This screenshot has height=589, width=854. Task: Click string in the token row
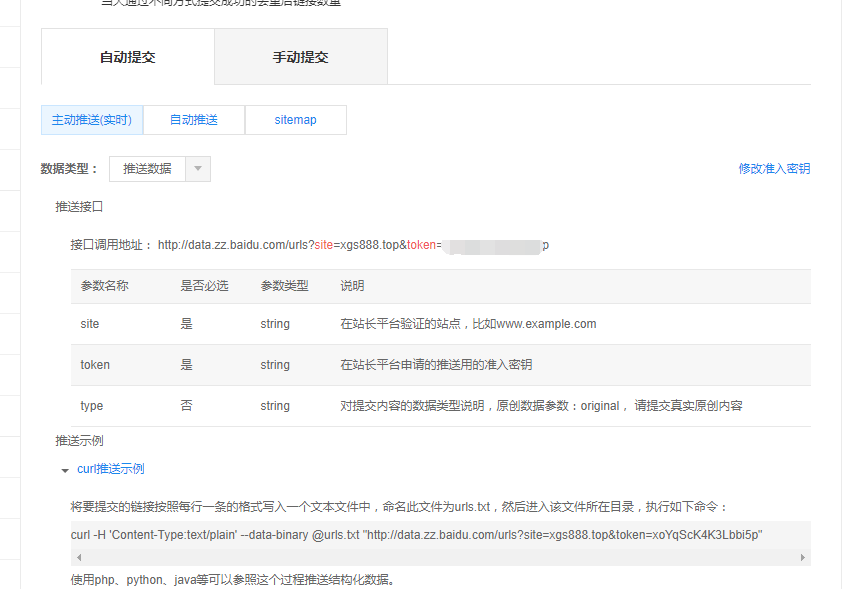pos(275,365)
